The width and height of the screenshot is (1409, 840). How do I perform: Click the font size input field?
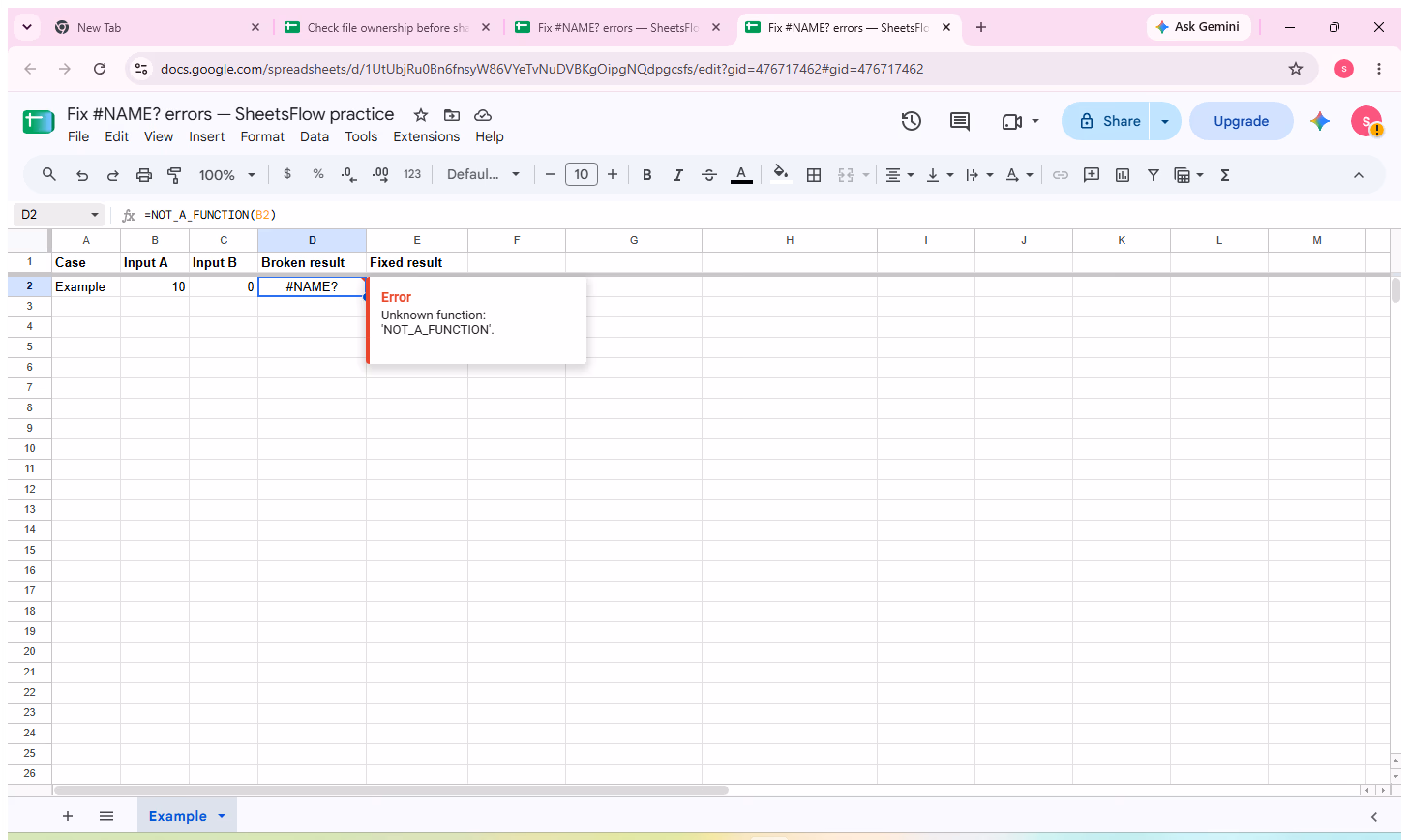click(582, 175)
